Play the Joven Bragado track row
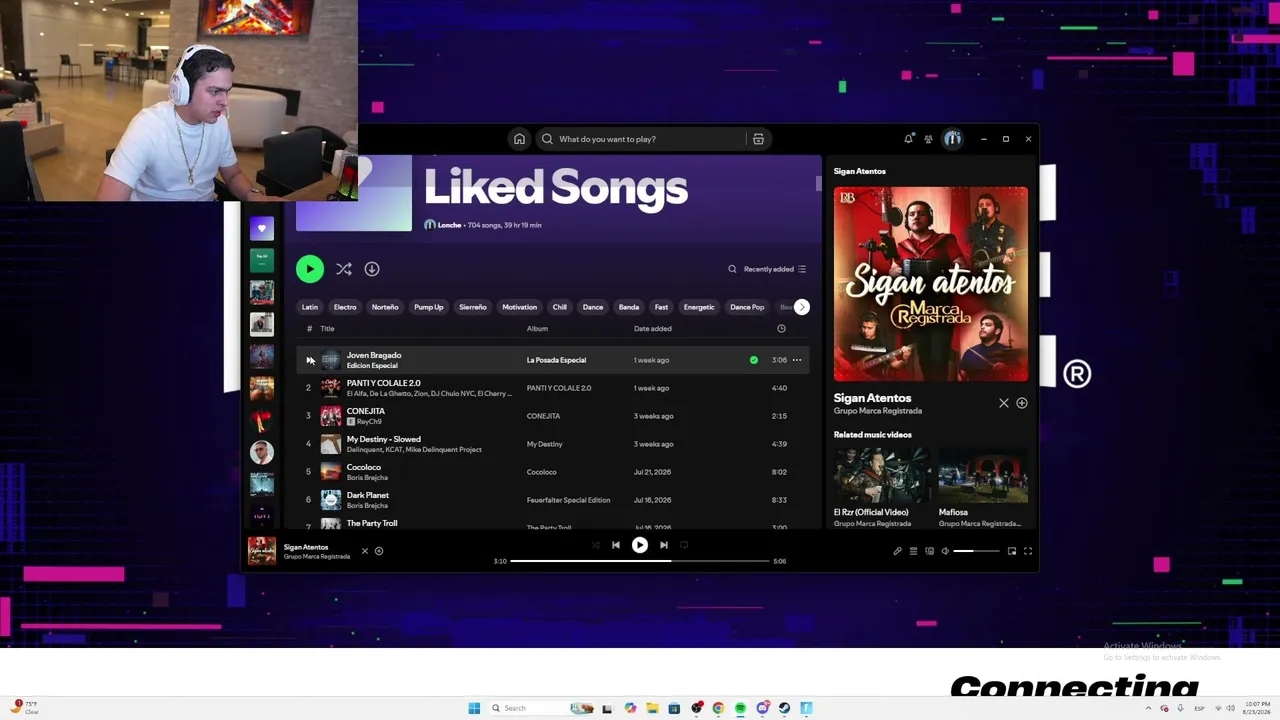Screen dimensions: 1280x720 coord(310,360)
